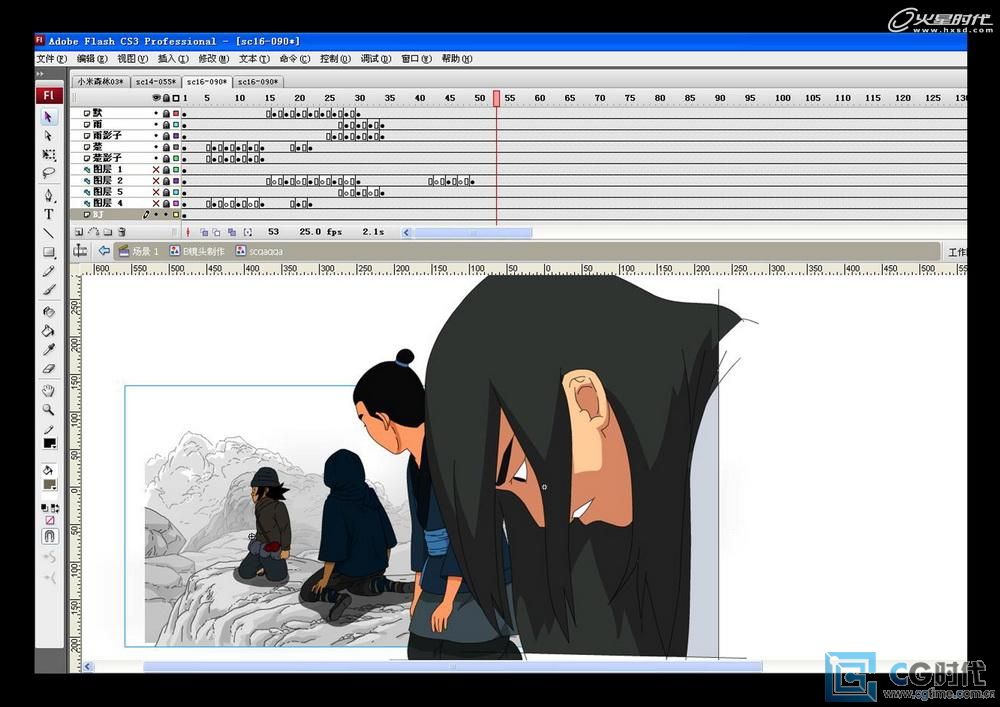Viewport: 1000px width, 707px height.
Task: Toggle outline view for all layers
Action: click(176, 98)
